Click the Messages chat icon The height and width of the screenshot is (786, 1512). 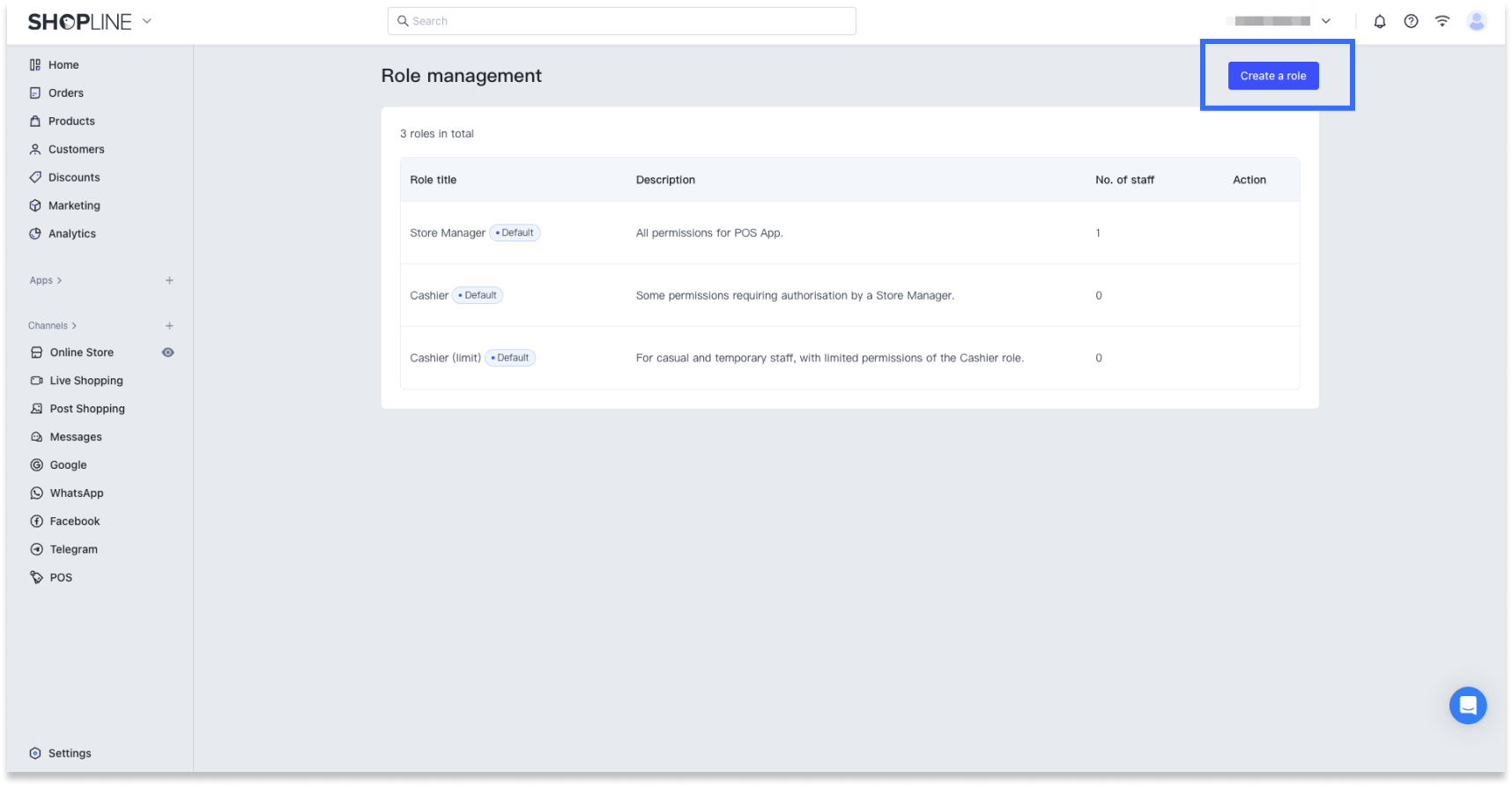[x=37, y=437]
